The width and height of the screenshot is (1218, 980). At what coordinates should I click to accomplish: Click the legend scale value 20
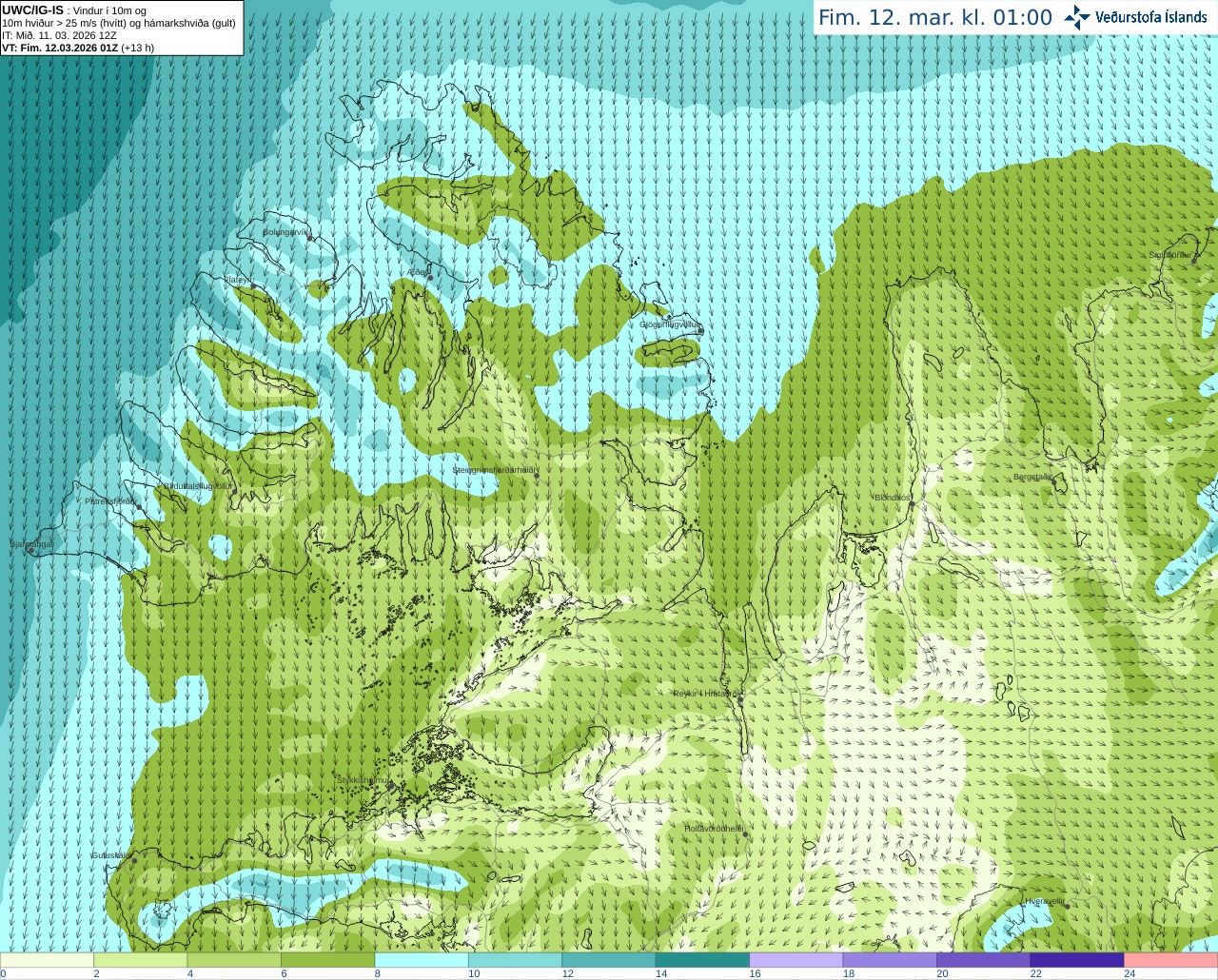pyautogui.click(x=942, y=973)
